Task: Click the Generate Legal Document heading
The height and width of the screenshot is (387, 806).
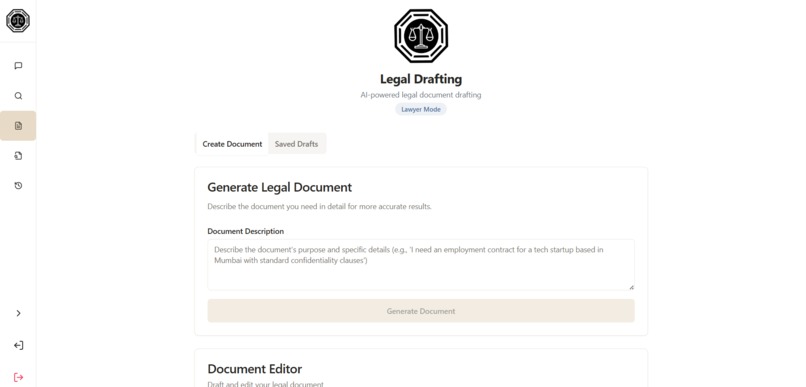Action: click(280, 187)
